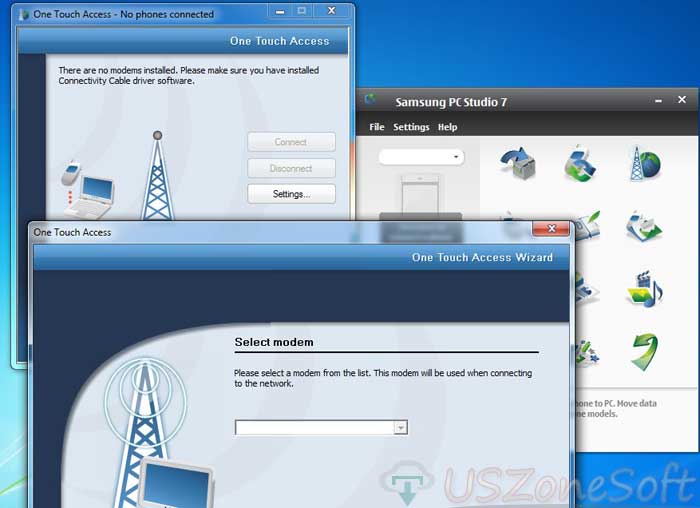Image resolution: width=700 pixels, height=508 pixels.
Task: Click the 'There are no modems installed' message
Action: click(189, 75)
